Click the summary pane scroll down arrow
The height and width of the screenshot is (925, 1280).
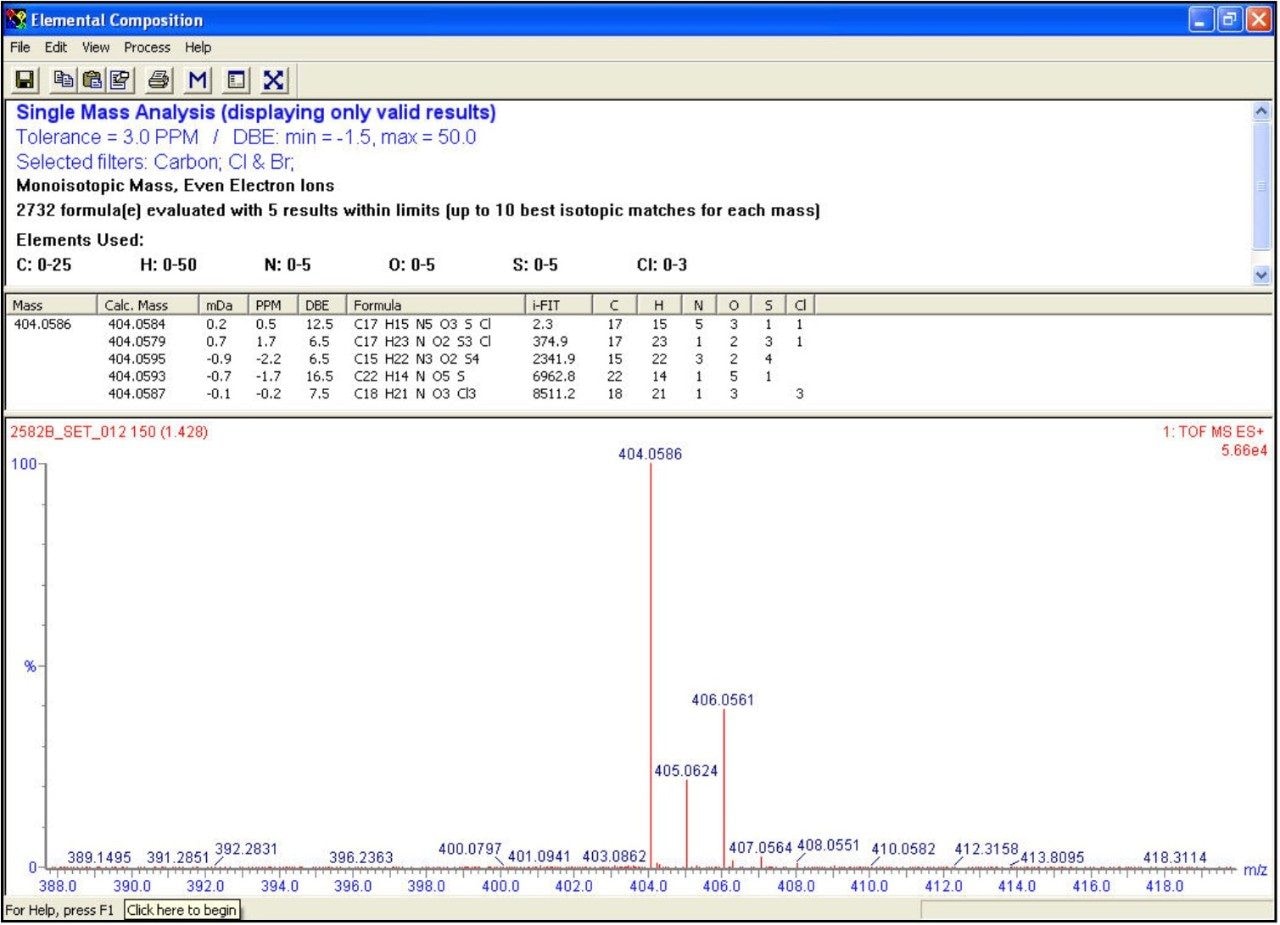coord(1262,273)
